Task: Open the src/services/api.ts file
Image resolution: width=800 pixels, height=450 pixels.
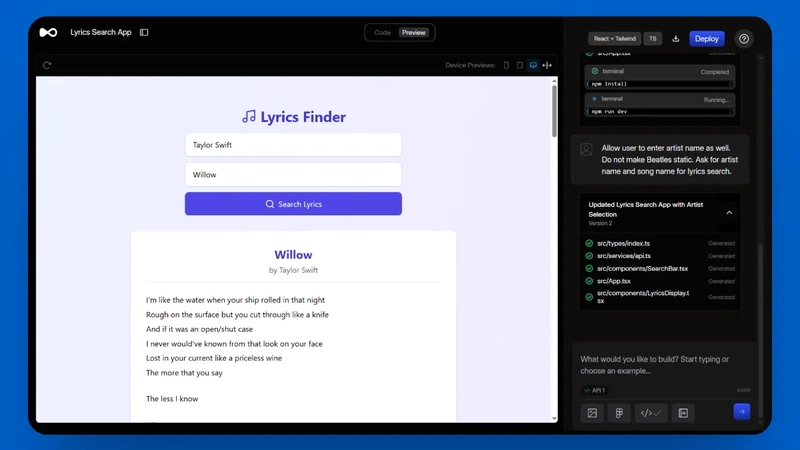Action: click(624, 256)
